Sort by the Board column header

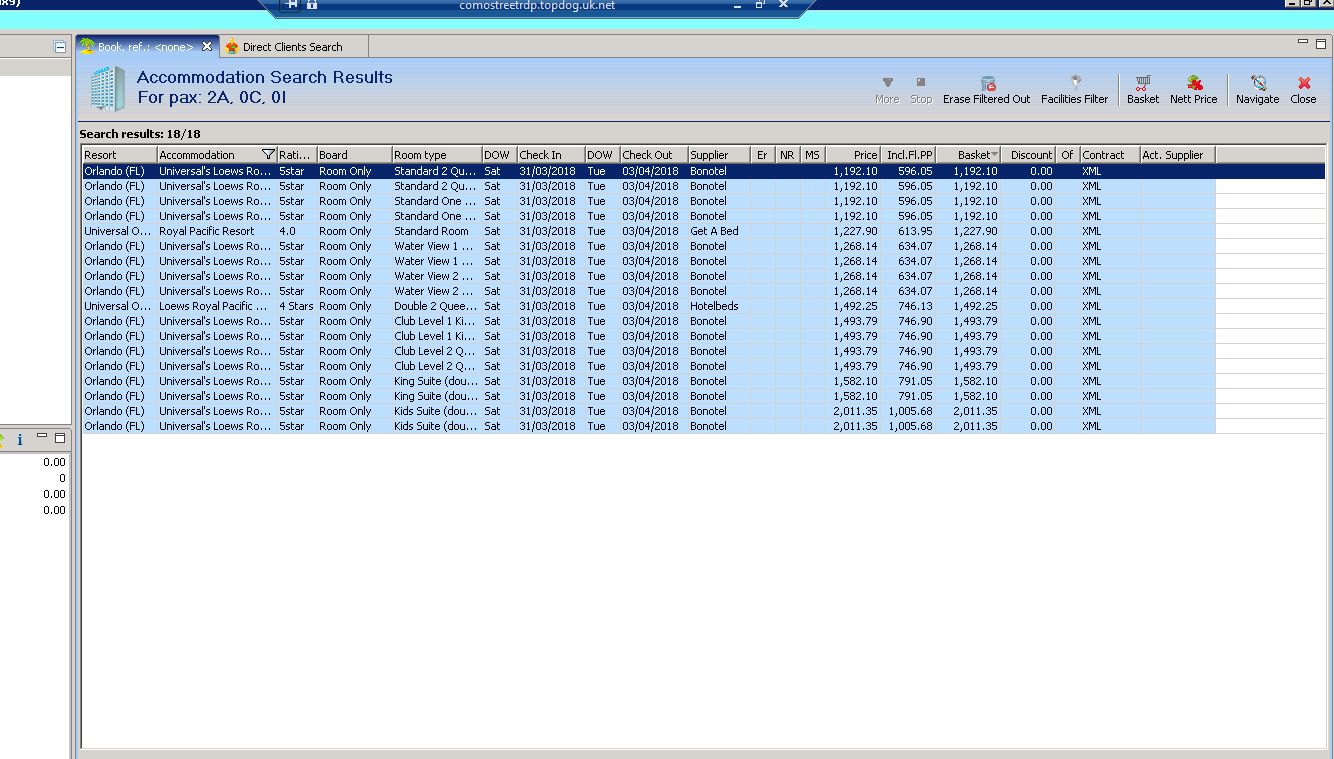click(x=354, y=155)
